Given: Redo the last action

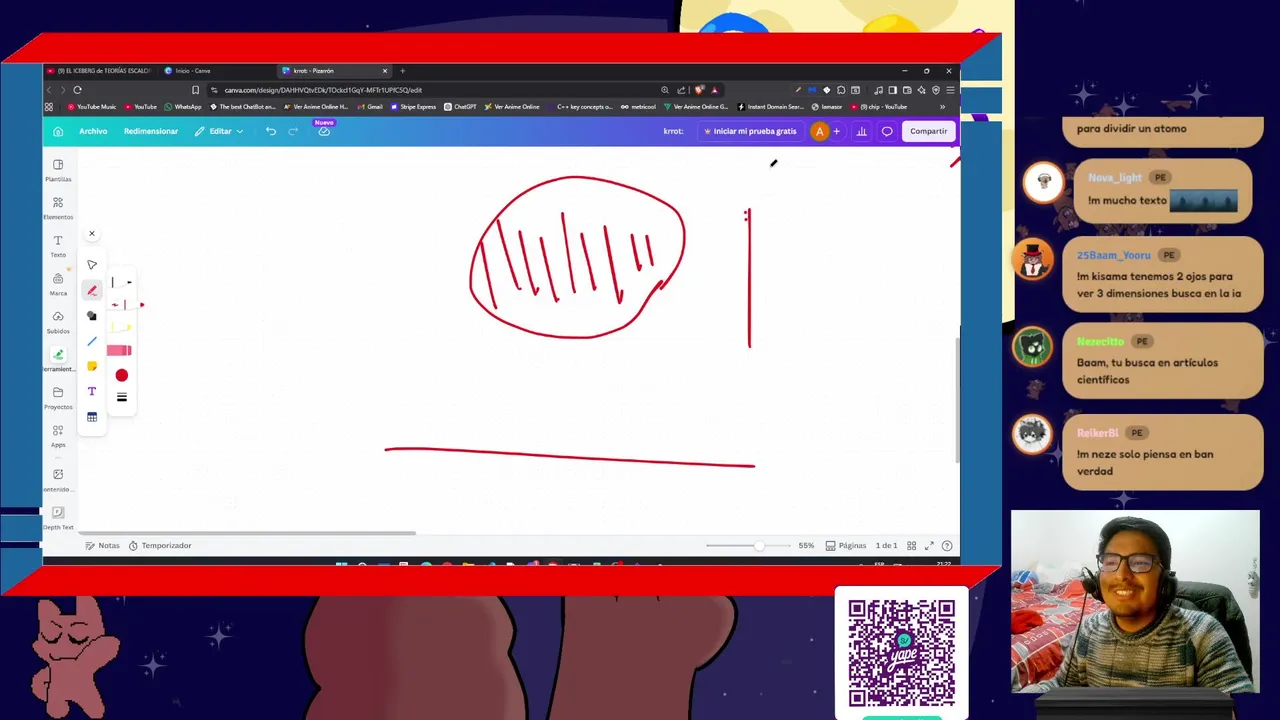Looking at the screenshot, I should [x=293, y=131].
